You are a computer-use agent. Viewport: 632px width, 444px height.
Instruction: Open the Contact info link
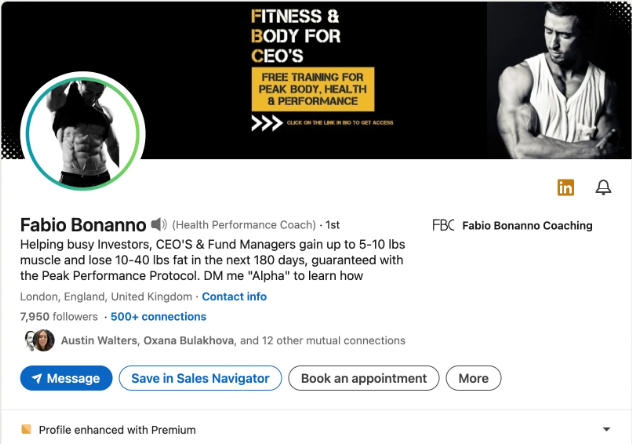coord(234,297)
